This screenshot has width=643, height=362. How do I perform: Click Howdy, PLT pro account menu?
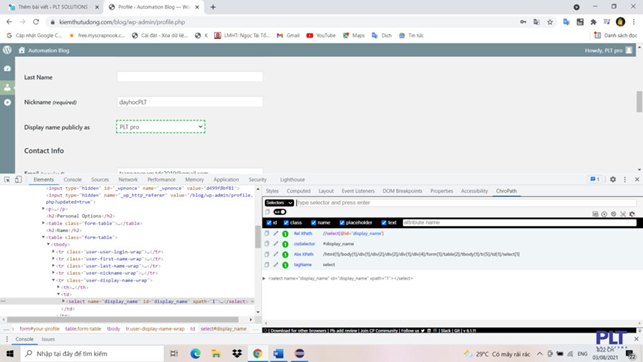[x=609, y=50]
